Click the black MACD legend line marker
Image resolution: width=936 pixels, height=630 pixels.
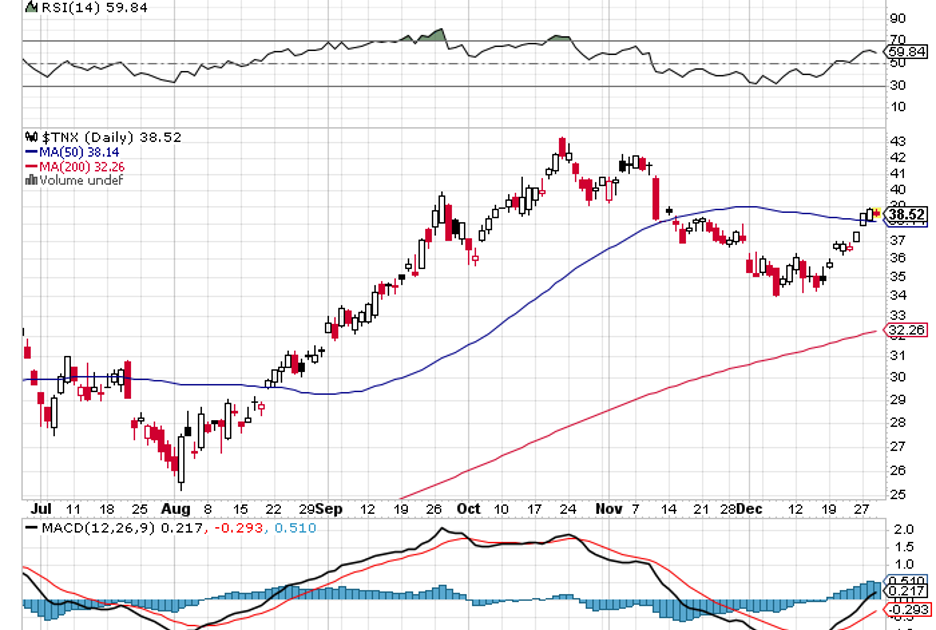(x=31, y=527)
